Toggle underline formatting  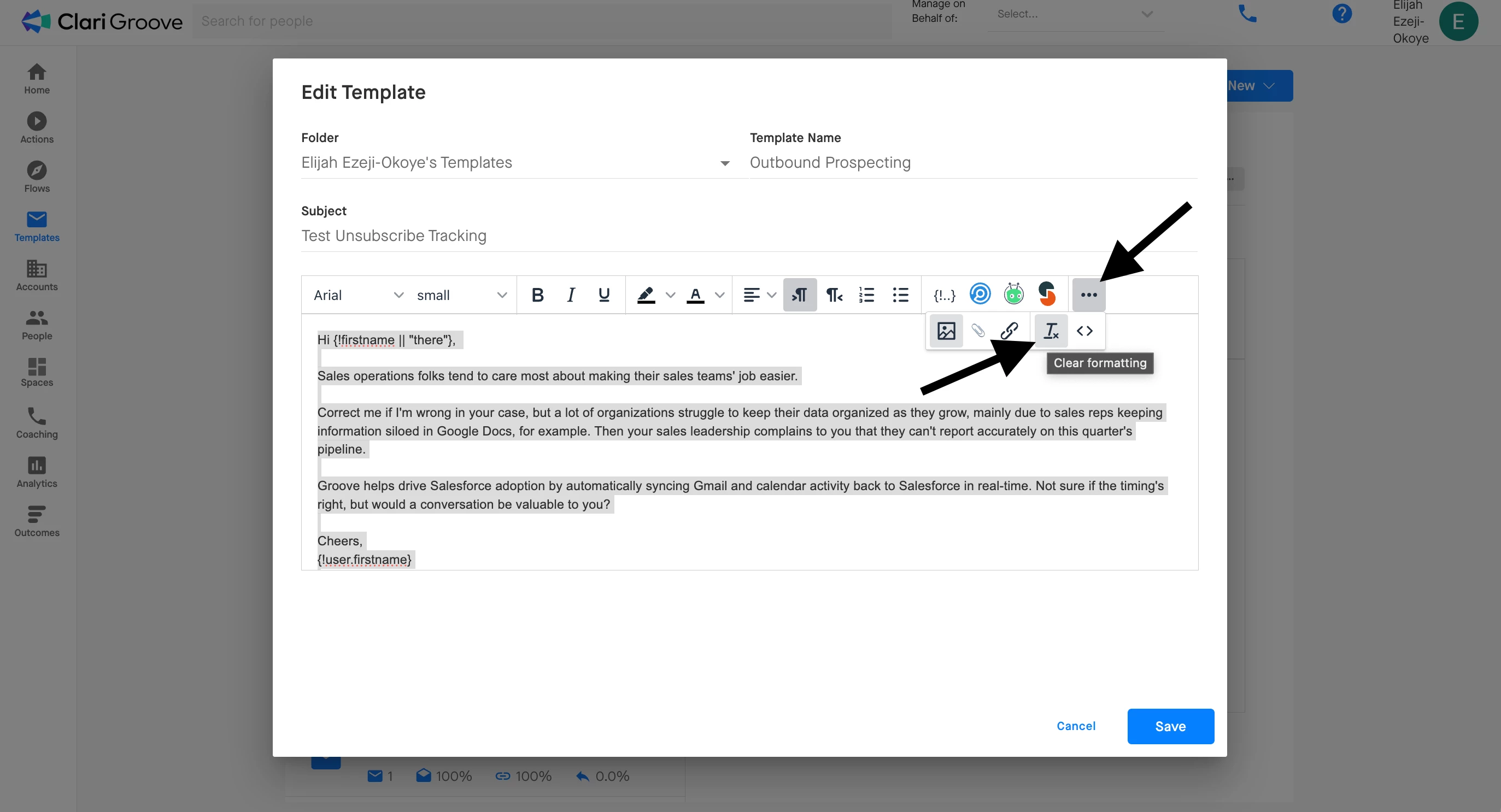(x=604, y=295)
